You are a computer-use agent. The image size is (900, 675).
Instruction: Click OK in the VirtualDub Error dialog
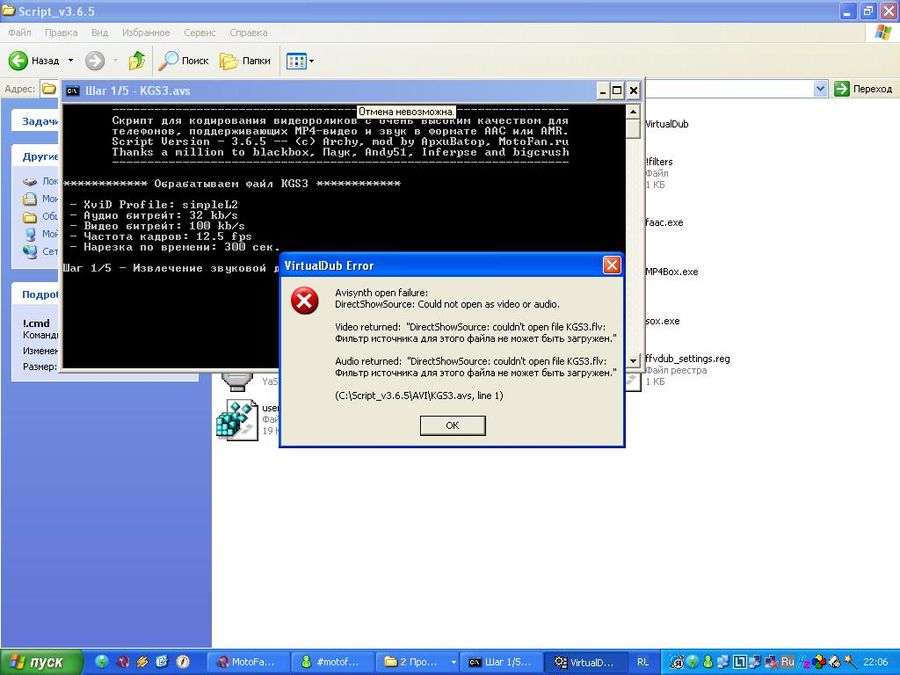pyautogui.click(x=452, y=425)
